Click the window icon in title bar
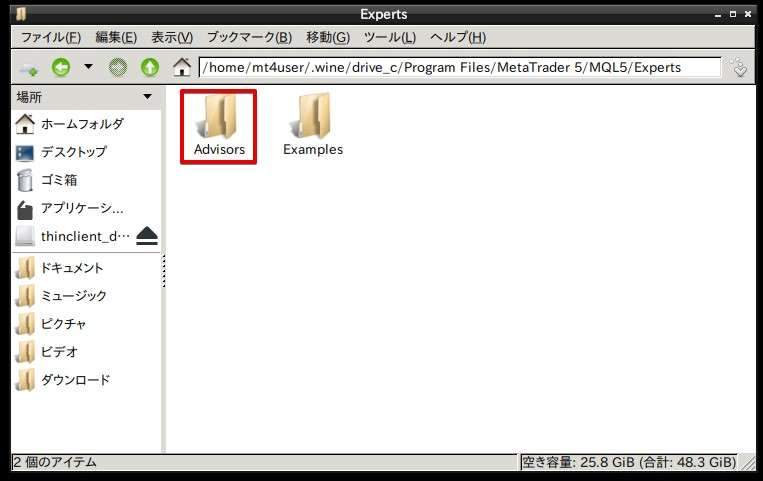The width and height of the screenshot is (763, 481). pos(21,14)
